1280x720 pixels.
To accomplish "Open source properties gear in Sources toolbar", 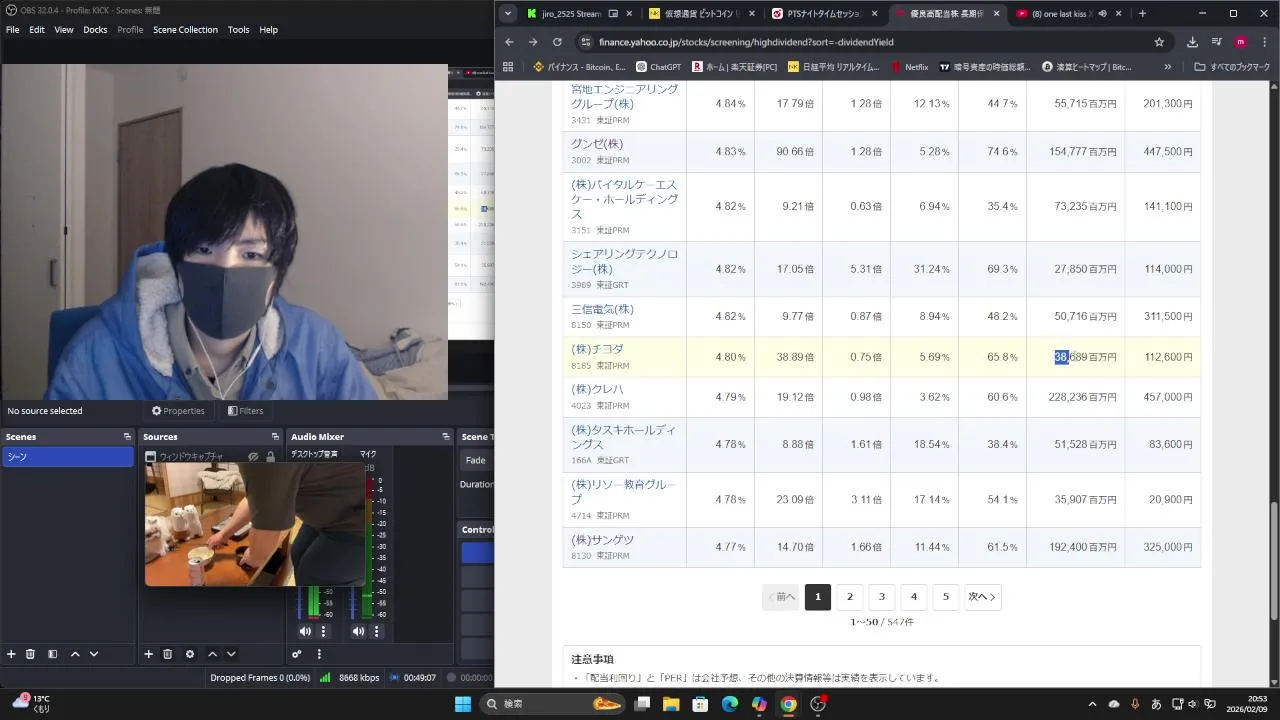I will point(190,654).
